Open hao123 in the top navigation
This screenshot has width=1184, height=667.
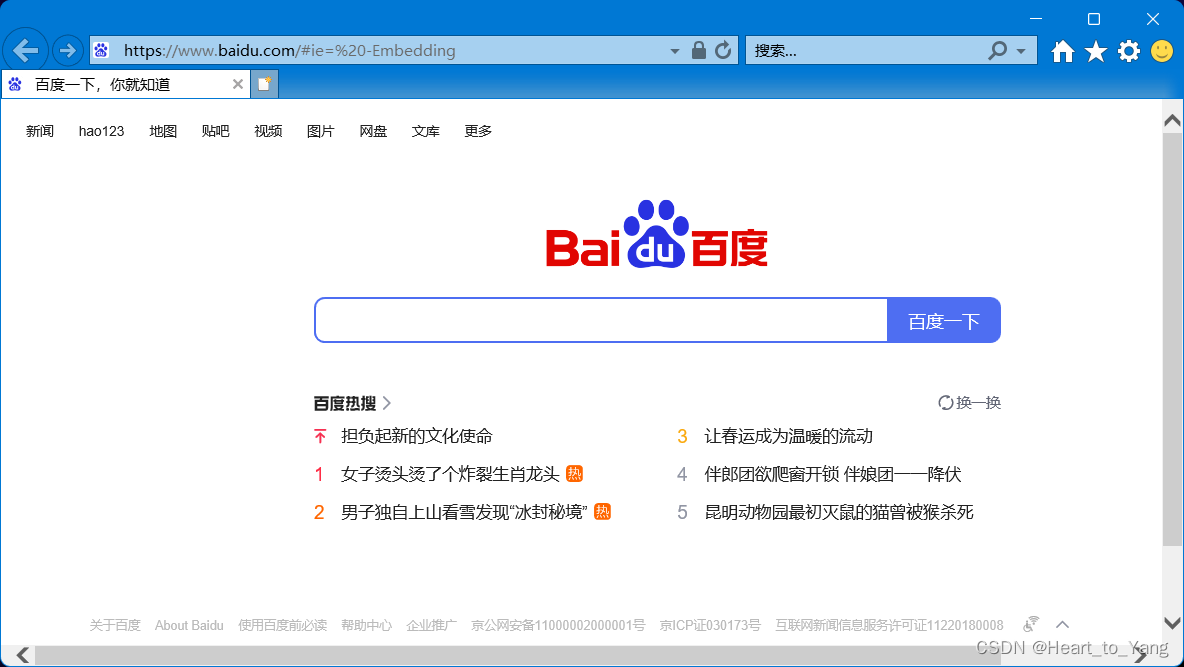point(101,131)
